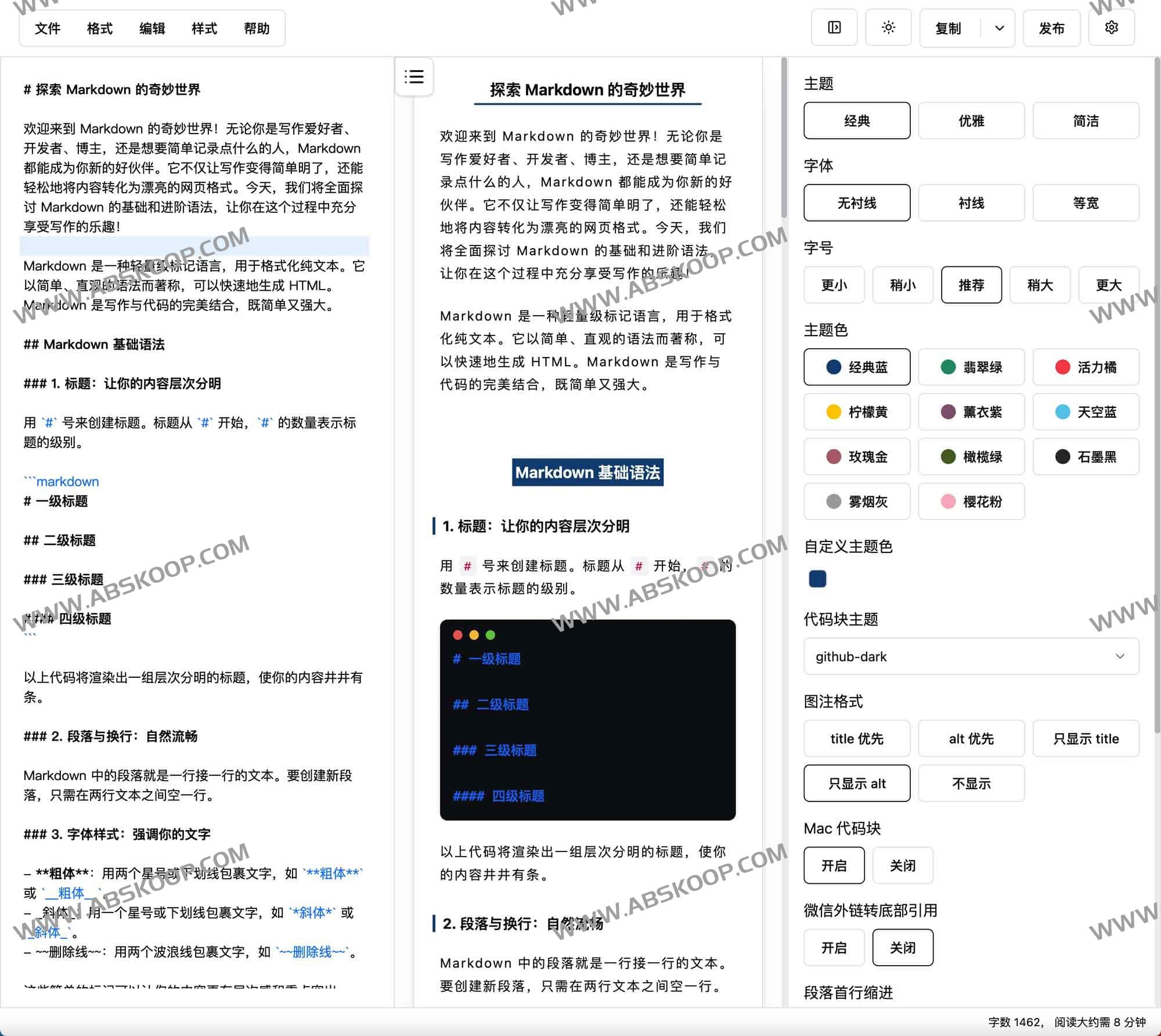Switch font to 等宽 monospace
The image size is (1161, 1036).
pyautogui.click(x=1086, y=203)
